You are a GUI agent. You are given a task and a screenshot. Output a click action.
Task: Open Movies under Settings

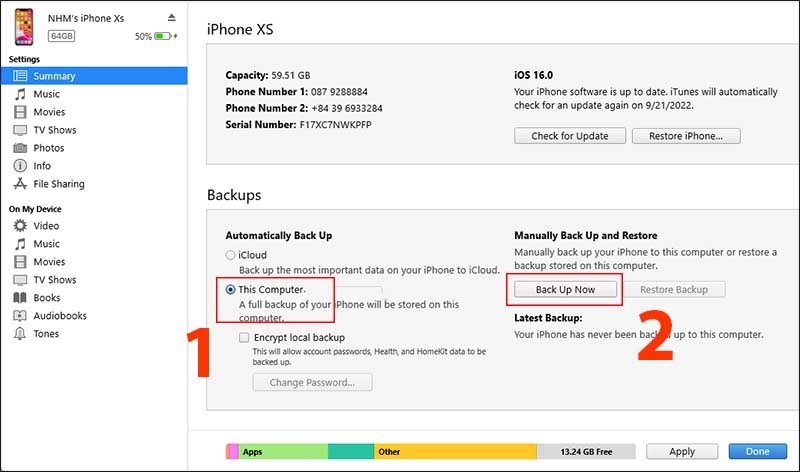(49, 112)
